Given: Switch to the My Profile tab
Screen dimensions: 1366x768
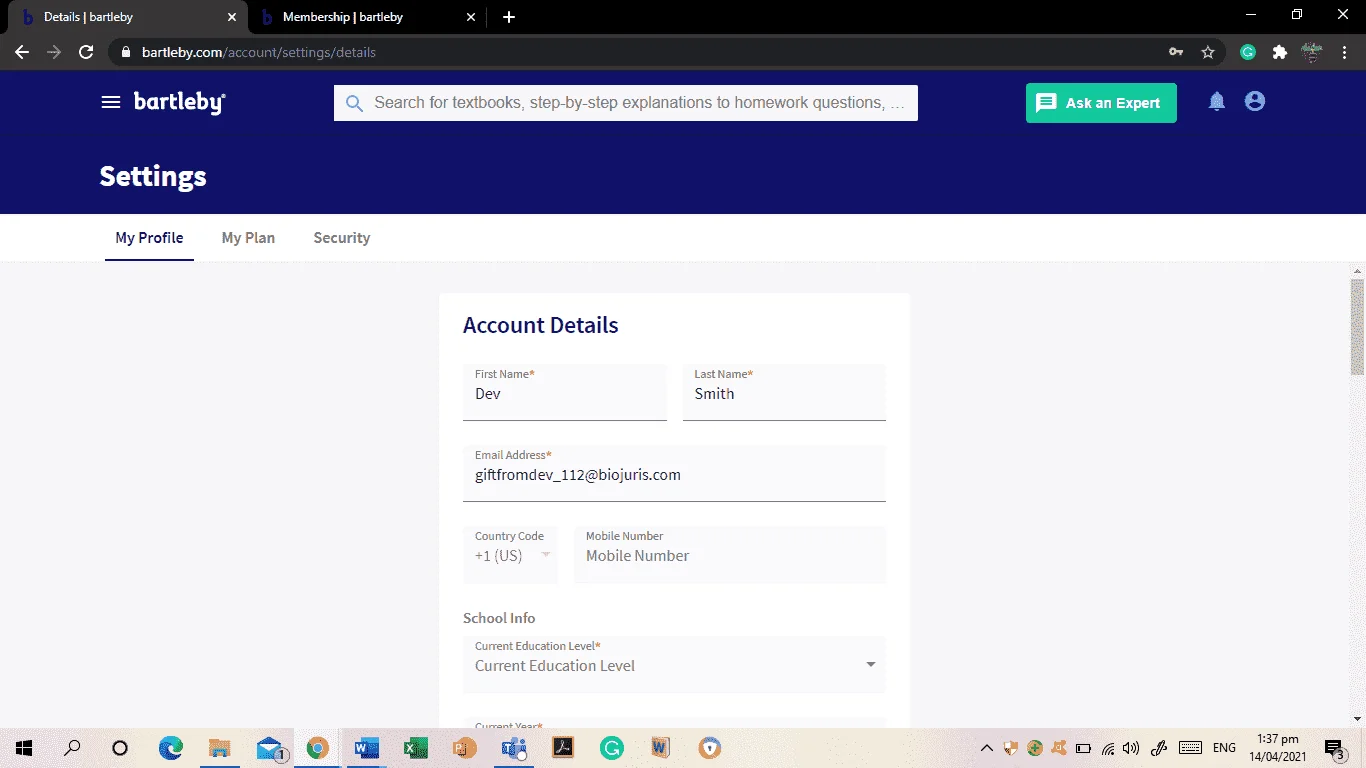Looking at the screenshot, I should click(149, 238).
